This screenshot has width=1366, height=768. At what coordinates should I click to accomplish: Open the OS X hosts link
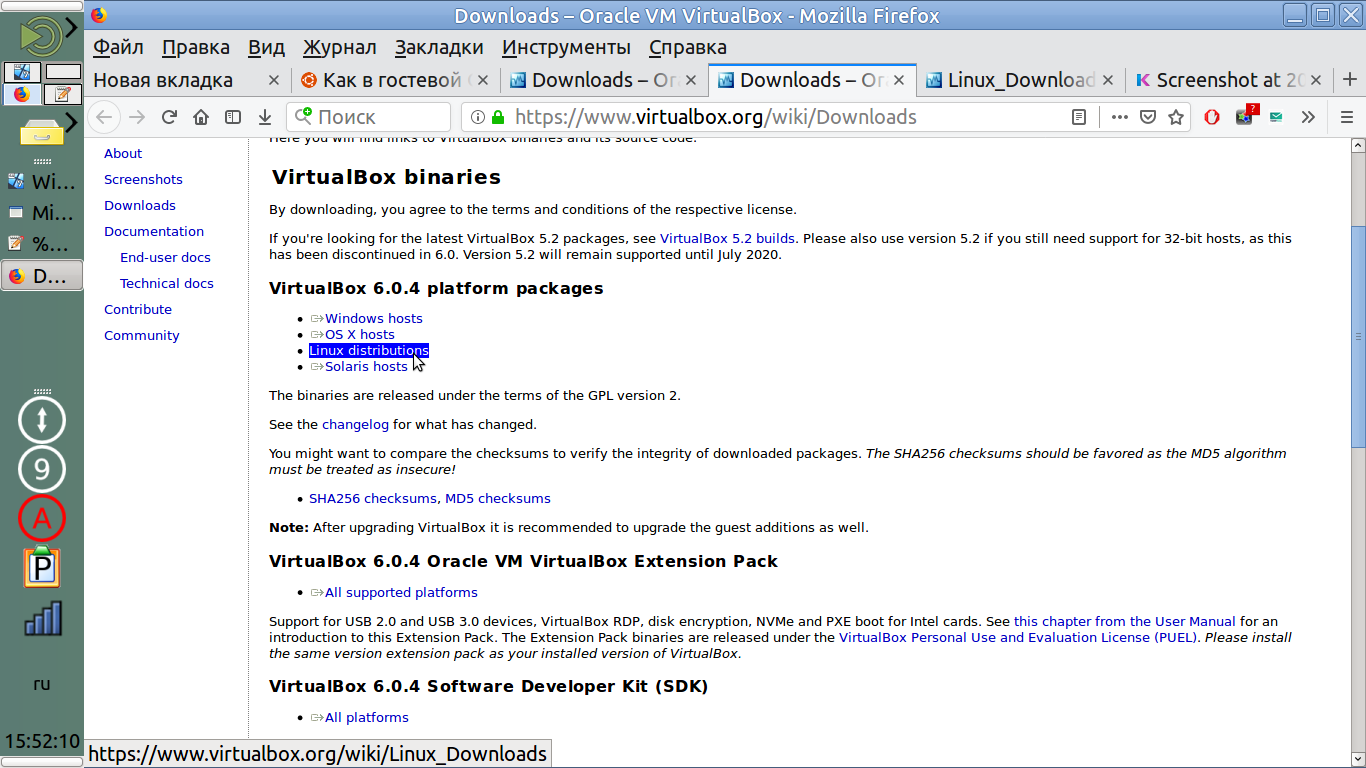coord(360,334)
